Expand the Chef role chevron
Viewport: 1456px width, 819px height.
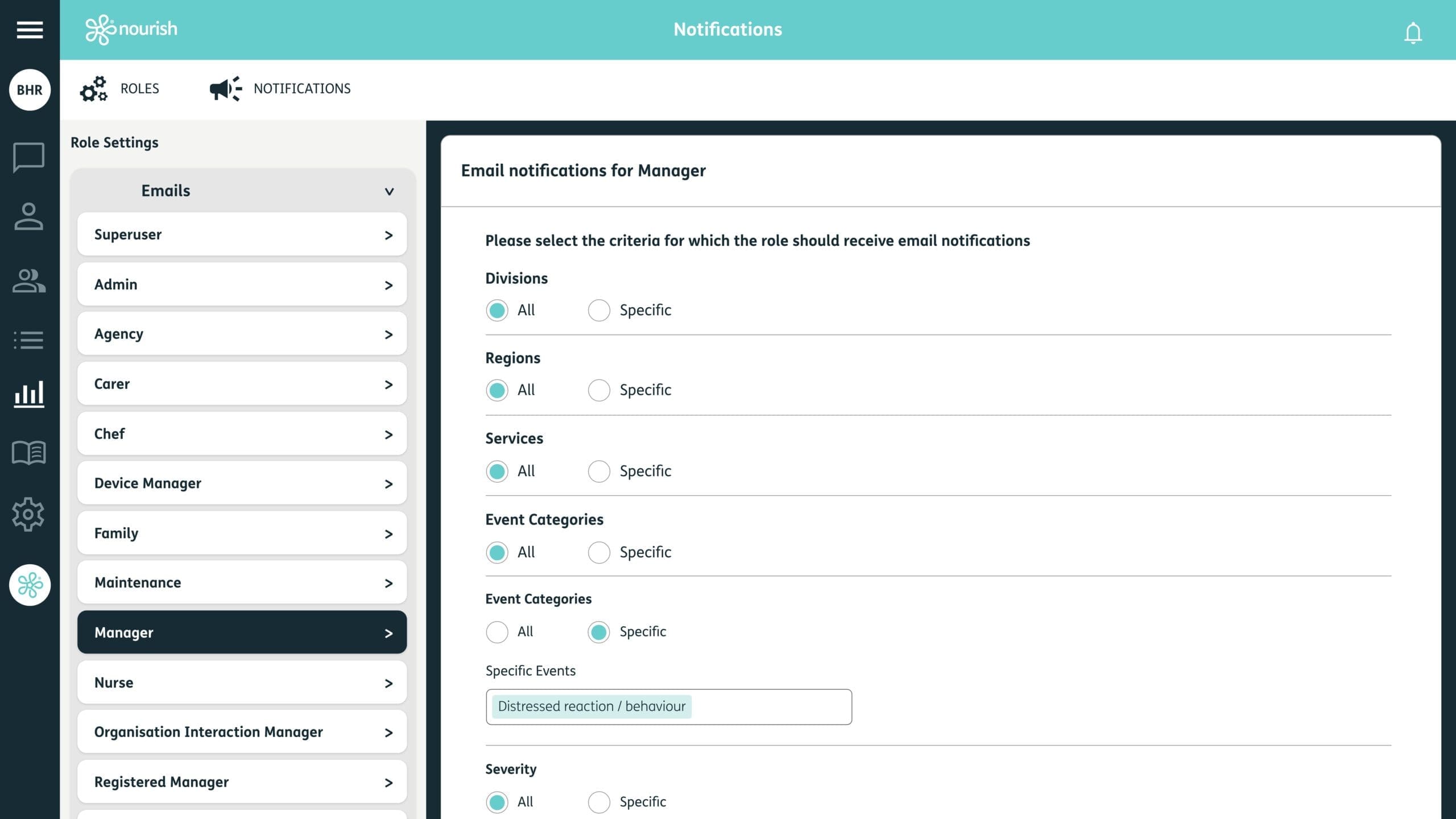389,435
